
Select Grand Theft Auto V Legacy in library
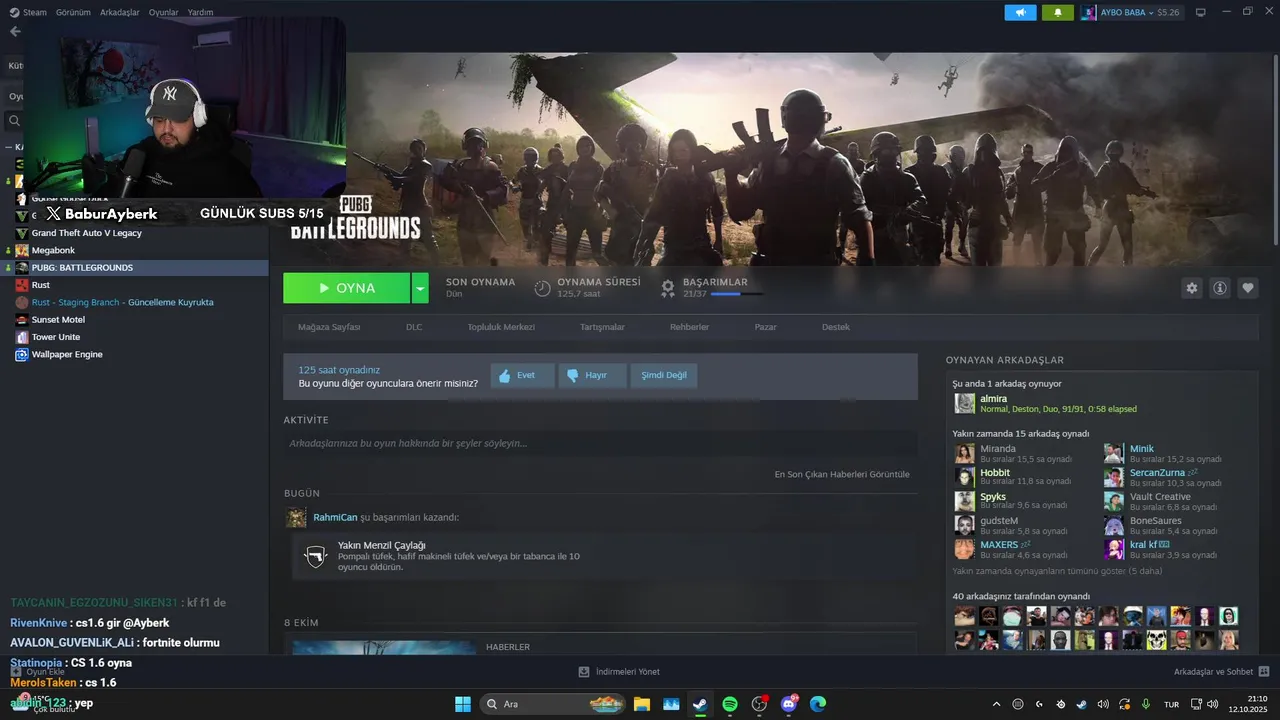[86, 233]
